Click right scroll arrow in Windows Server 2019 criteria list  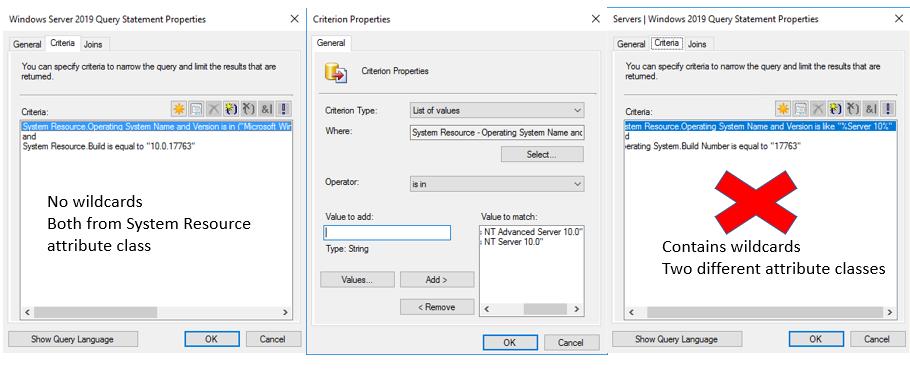click(285, 312)
